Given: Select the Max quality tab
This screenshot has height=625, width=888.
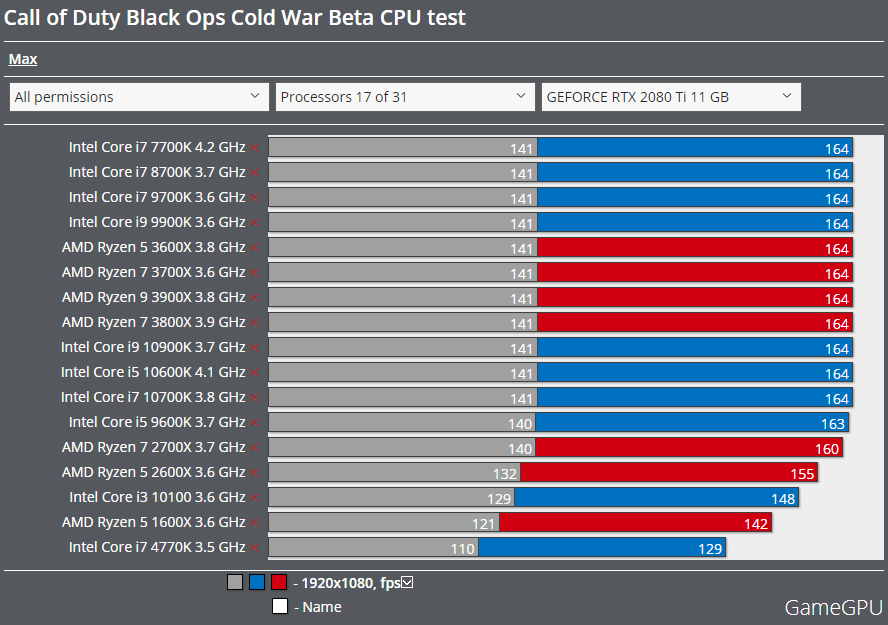Looking at the screenshot, I should pos(23,59).
